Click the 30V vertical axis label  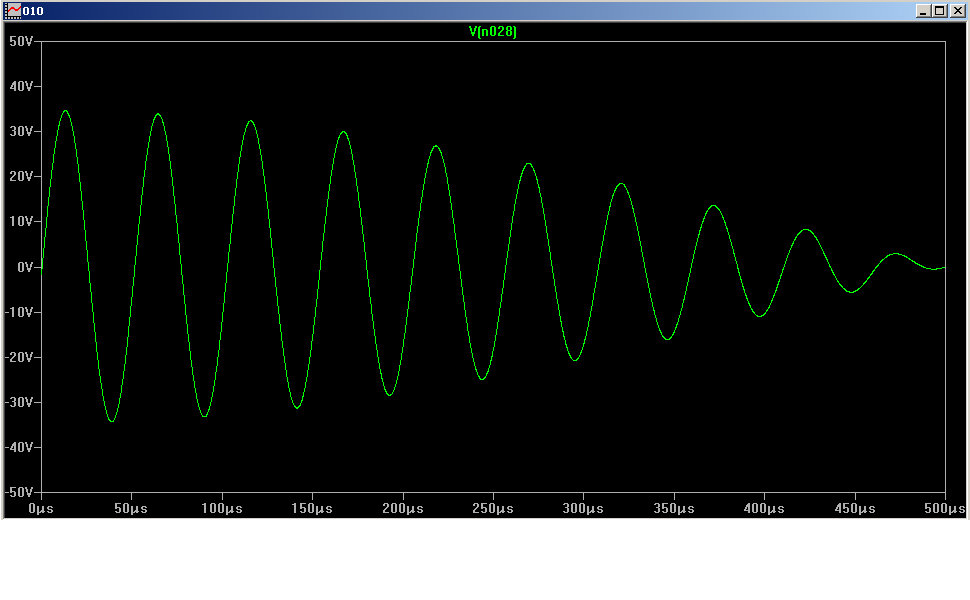(x=21, y=131)
